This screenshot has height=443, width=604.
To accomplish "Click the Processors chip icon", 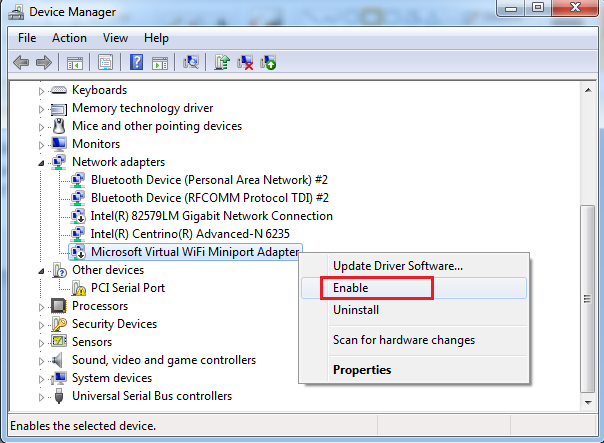I will (59, 306).
